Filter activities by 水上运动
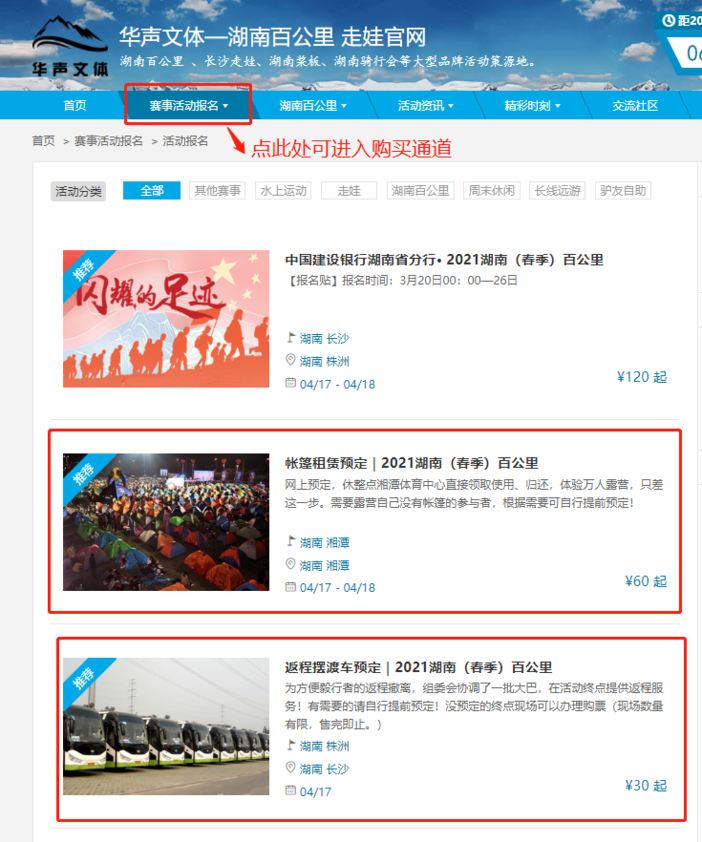Screen dimensions: 702x842 (281, 191)
